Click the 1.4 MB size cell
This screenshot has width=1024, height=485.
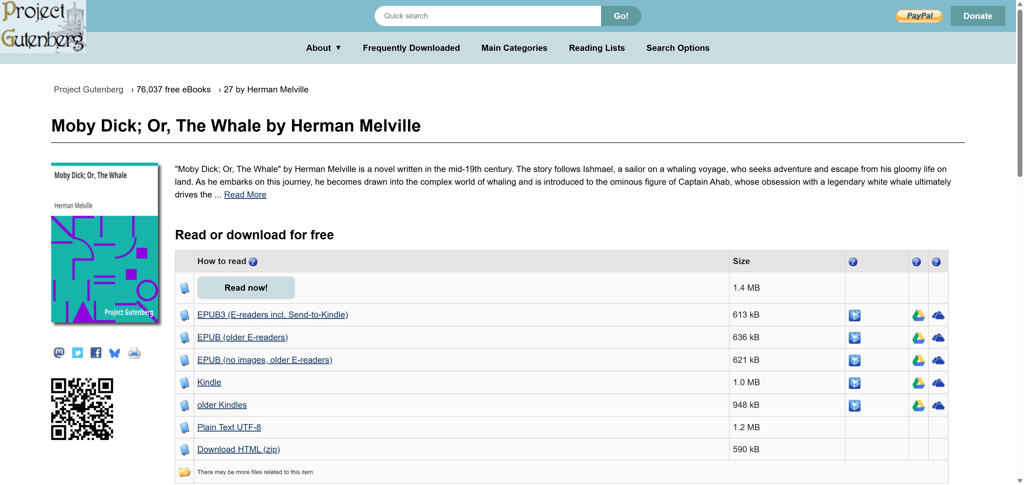click(x=787, y=288)
